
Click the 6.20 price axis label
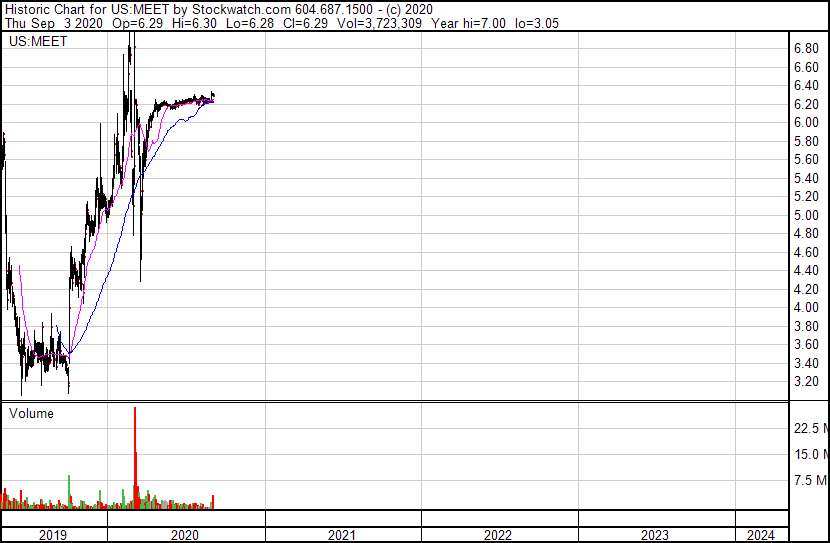[x=806, y=104]
